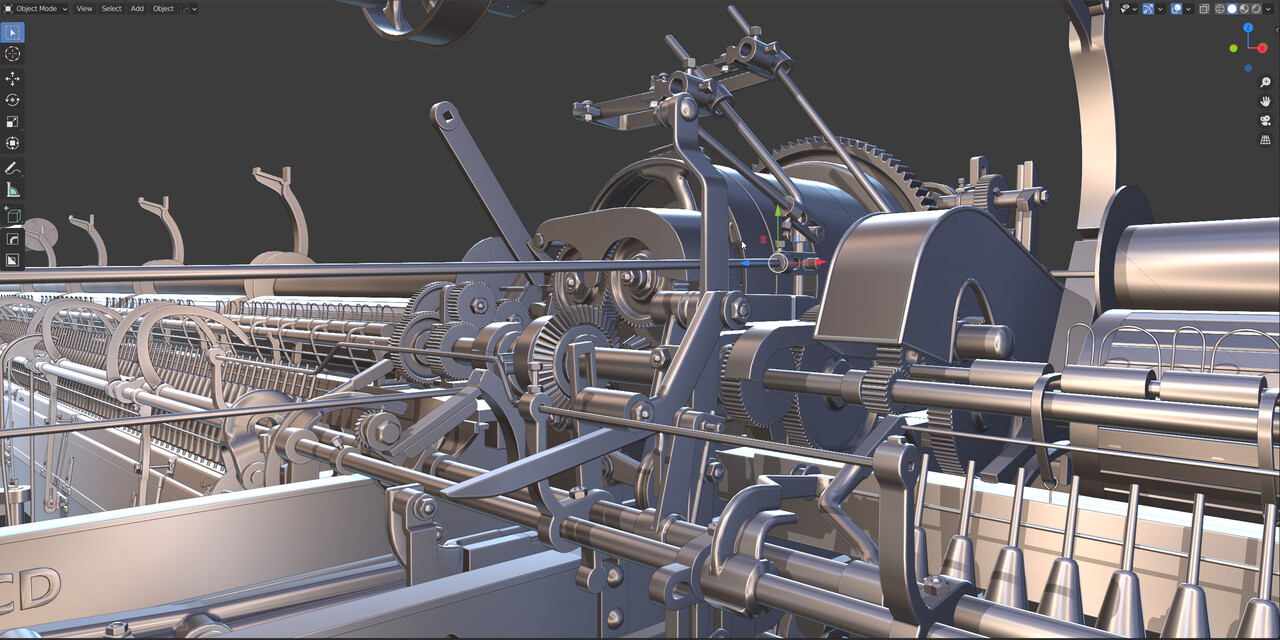Click the green Y axis on navigation gizmo

[1233, 48]
